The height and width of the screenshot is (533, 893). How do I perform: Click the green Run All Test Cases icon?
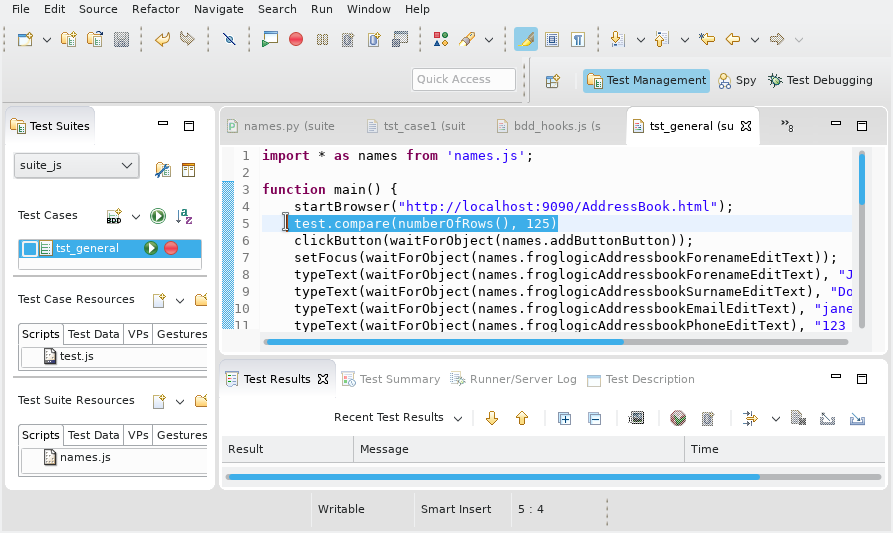pos(157,216)
